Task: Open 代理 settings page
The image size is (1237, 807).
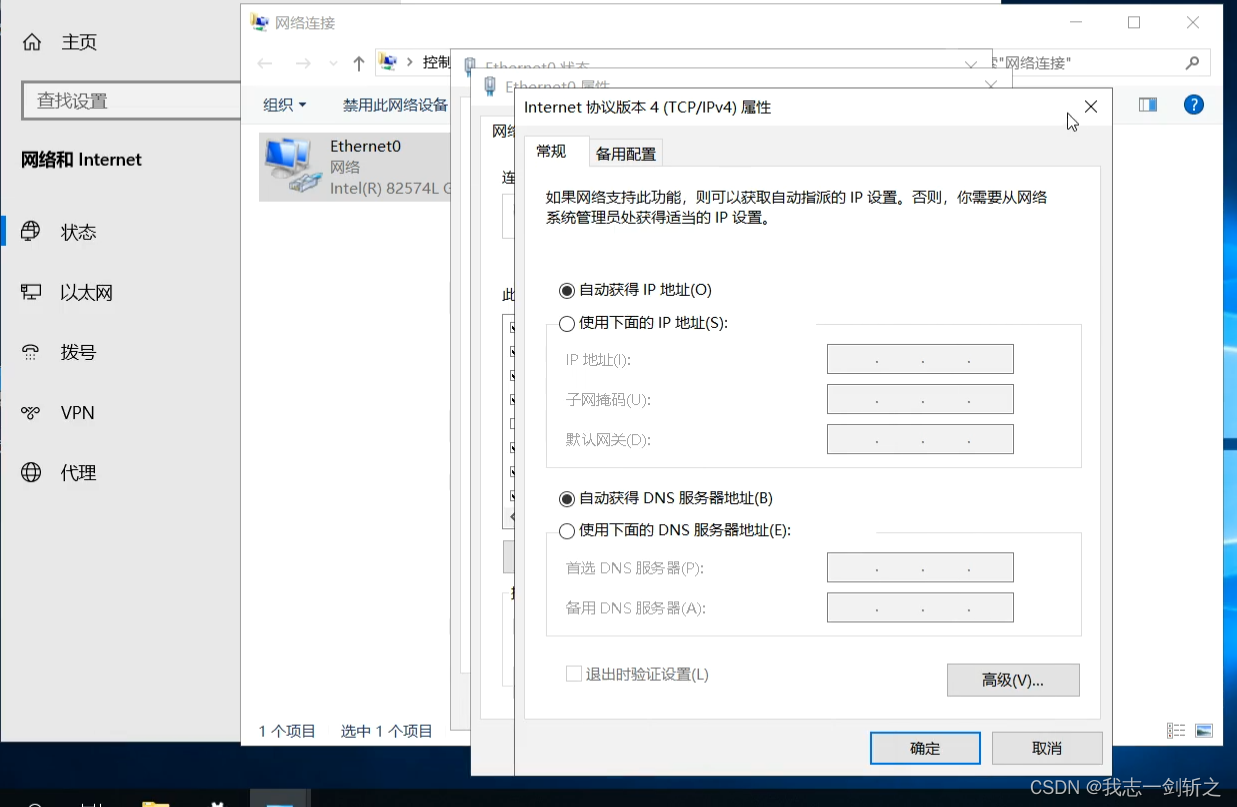Action: tap(60, 473)
